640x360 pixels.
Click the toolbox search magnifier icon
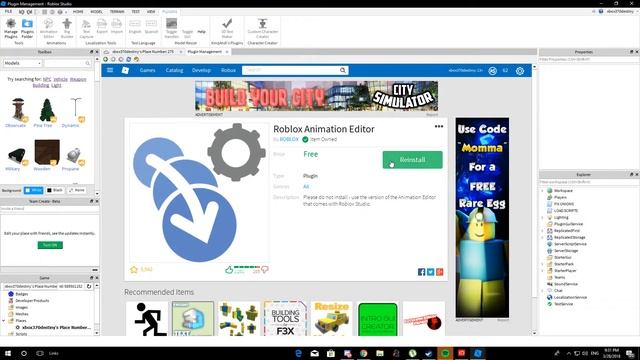click(x=87, y=63)
